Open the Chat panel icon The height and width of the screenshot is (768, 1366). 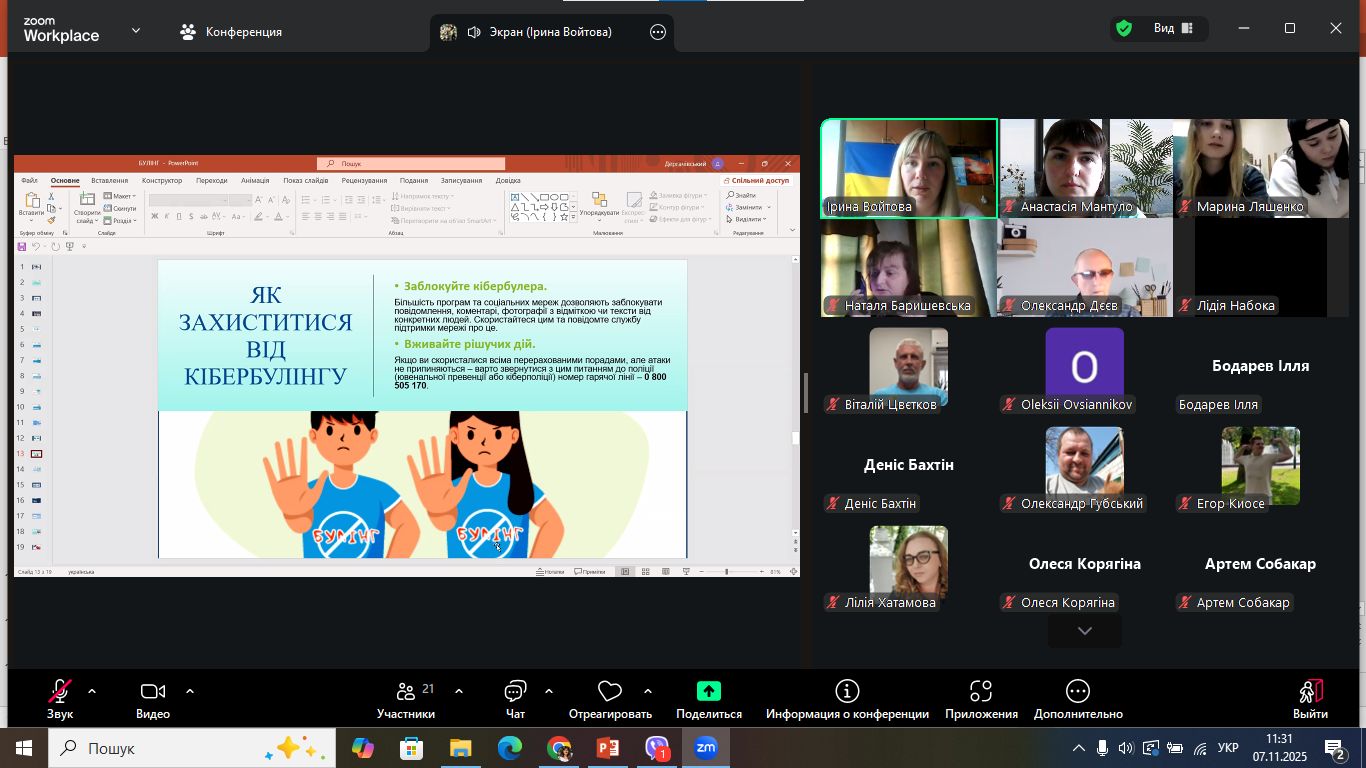[515, 692]
